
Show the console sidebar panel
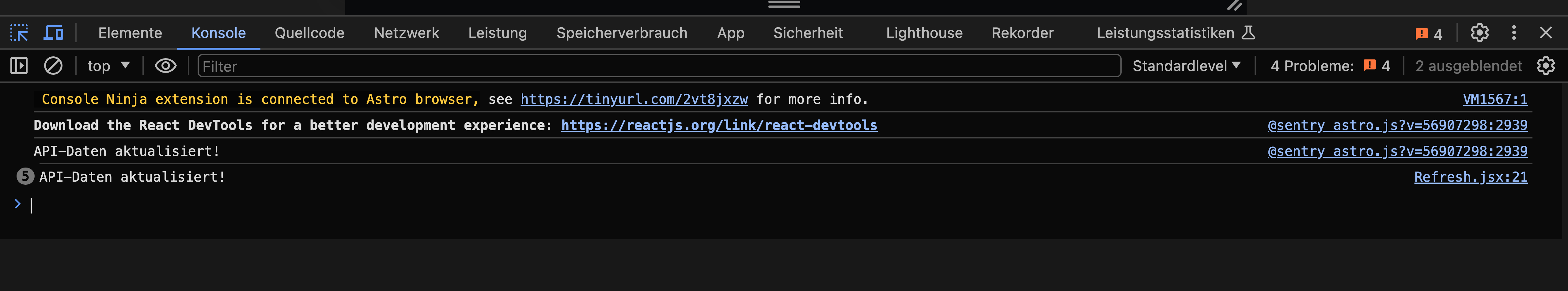click(x=20, y=66)
